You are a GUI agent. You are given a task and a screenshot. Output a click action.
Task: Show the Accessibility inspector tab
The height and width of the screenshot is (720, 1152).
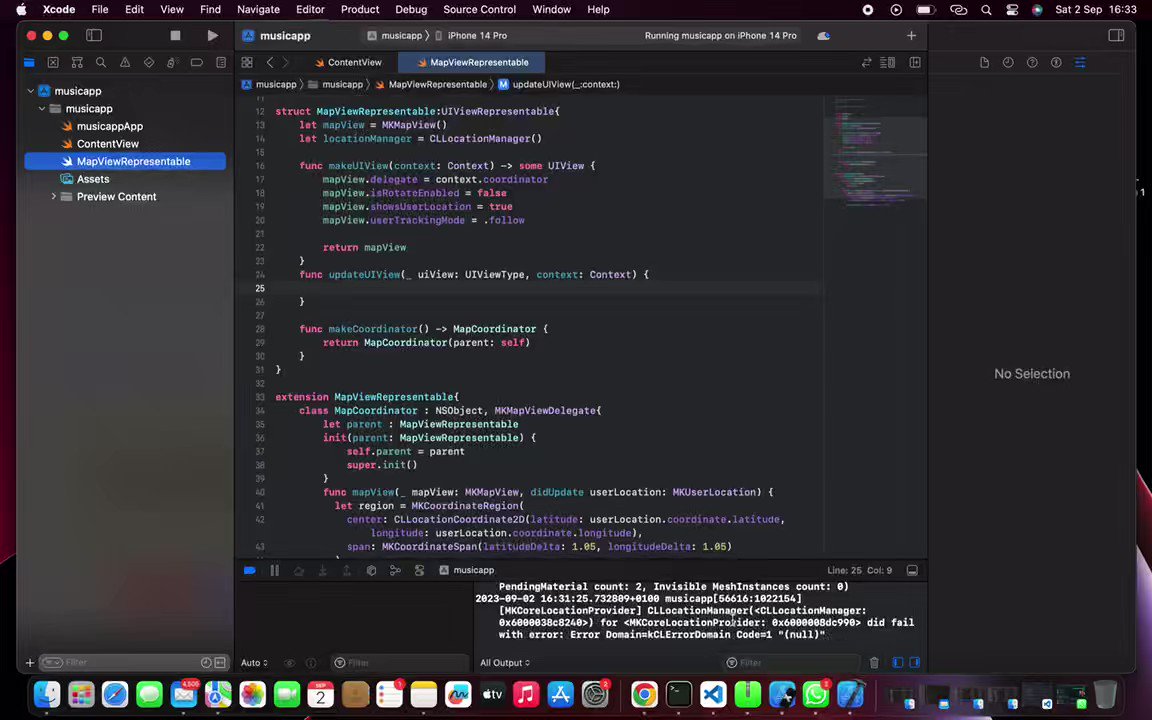(1056, 62)
